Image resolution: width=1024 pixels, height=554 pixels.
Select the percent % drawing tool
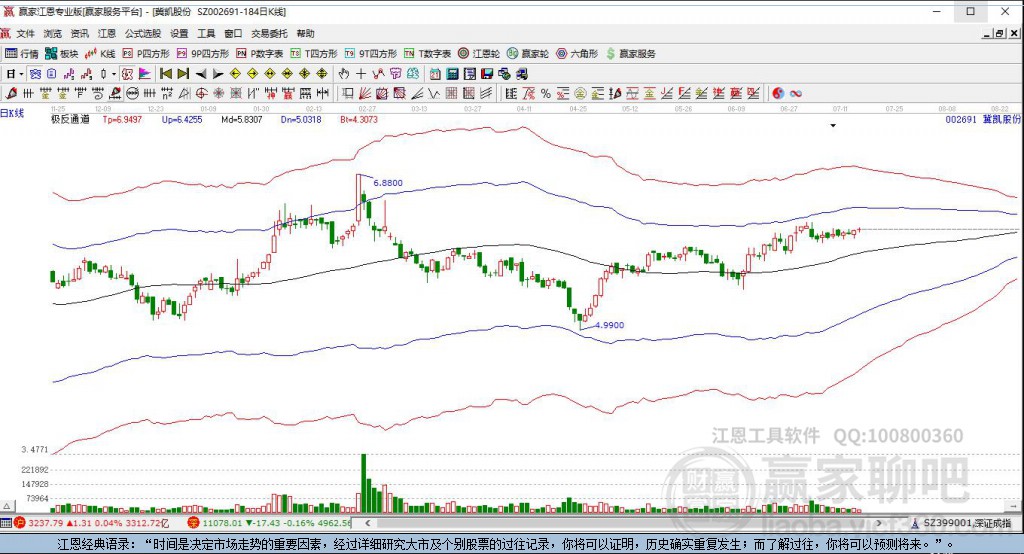point(545,93)
